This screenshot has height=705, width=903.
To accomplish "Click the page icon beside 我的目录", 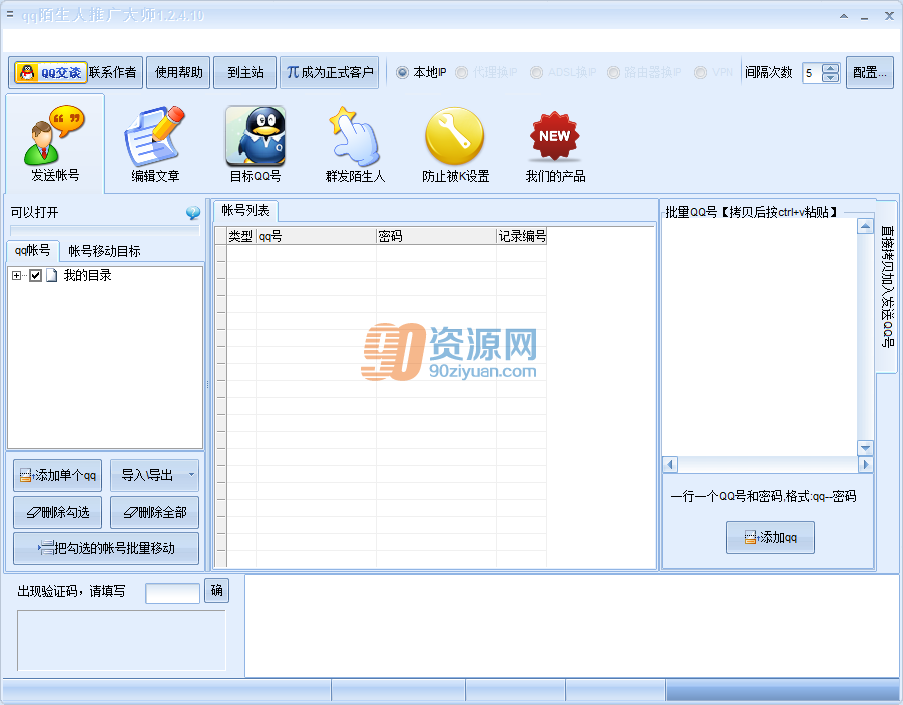I will pos(52,275).
